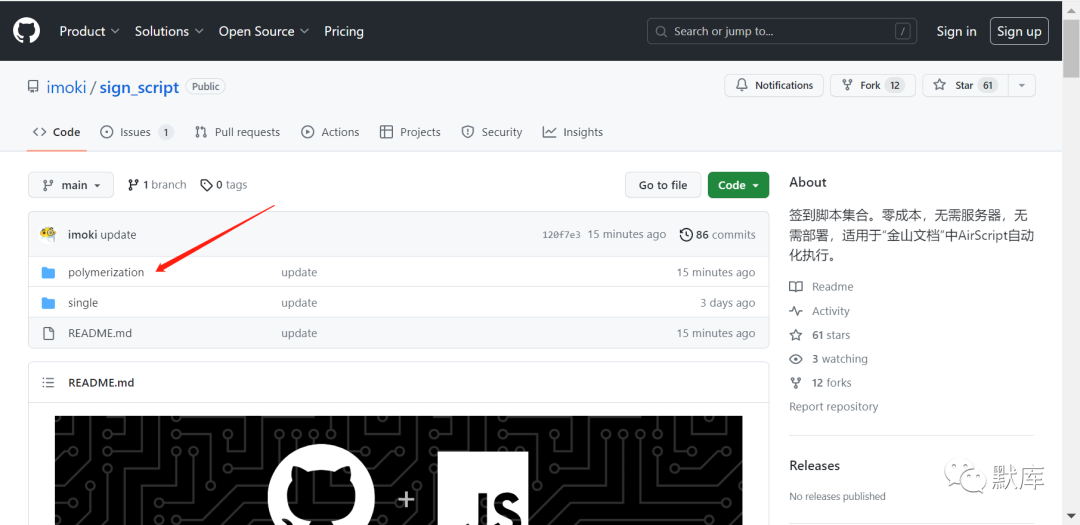
Task: Open update commit message on single row
Action: pyautogui.click(x=299, y=302)
